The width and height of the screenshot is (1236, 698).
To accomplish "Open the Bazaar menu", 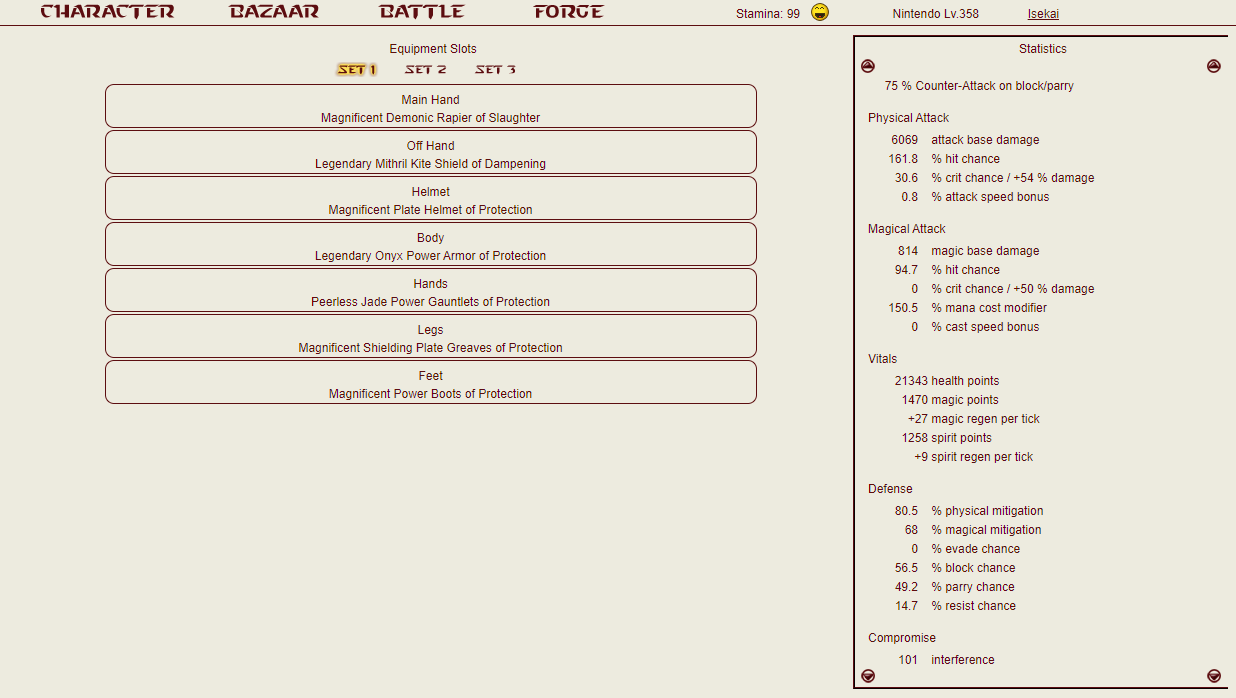I will point(274,12).
